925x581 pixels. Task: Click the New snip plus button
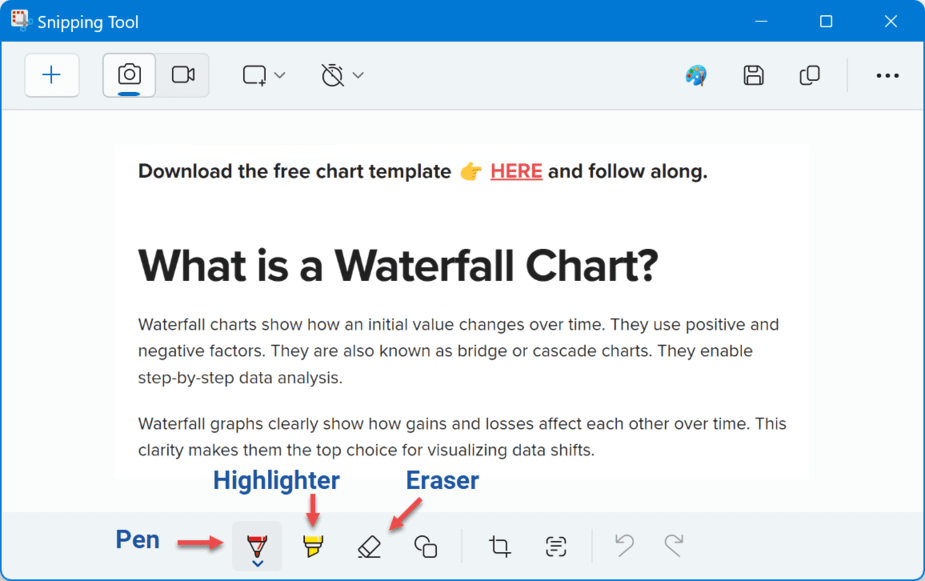point(52,76)
